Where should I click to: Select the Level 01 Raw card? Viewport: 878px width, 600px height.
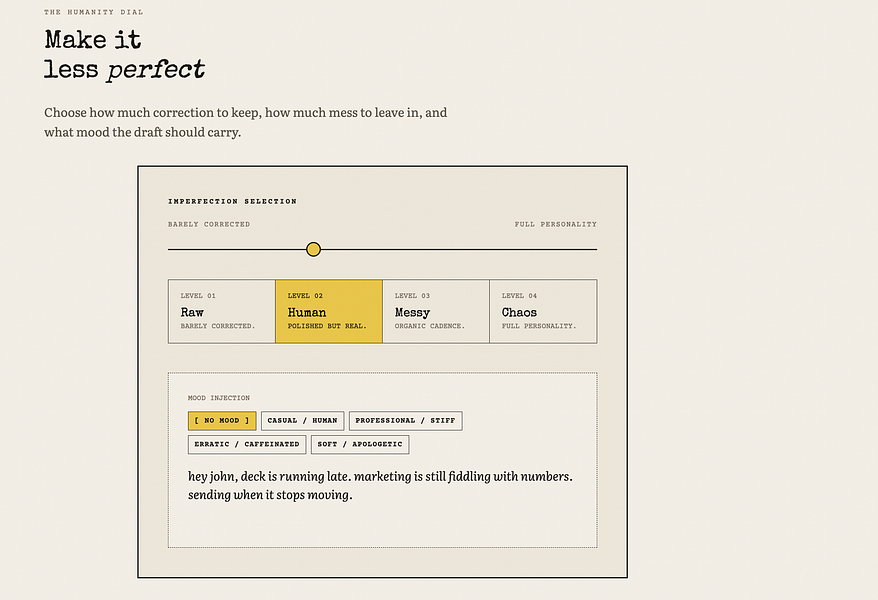pyautogui.click(x=222, y=311)
